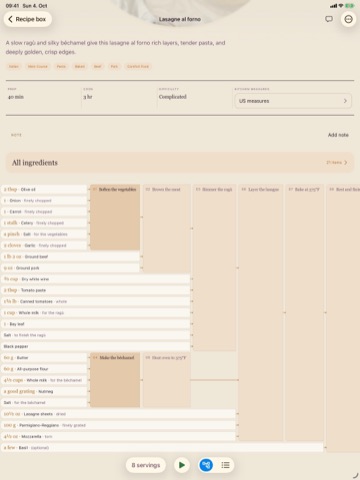Open the Simmer the ragù step
This screenshot has width=360, height=480.
(214, 268)
